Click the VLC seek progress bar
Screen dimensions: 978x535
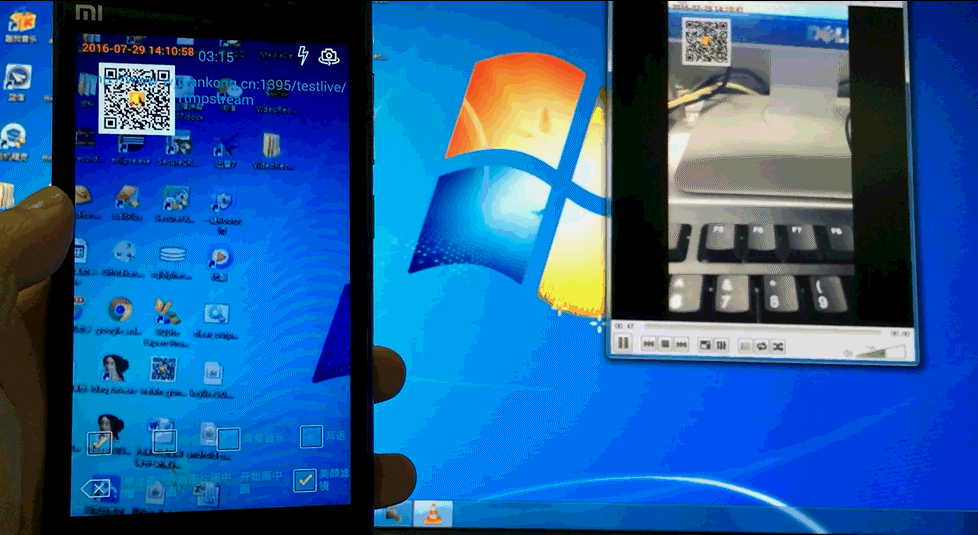click(762, 329)
